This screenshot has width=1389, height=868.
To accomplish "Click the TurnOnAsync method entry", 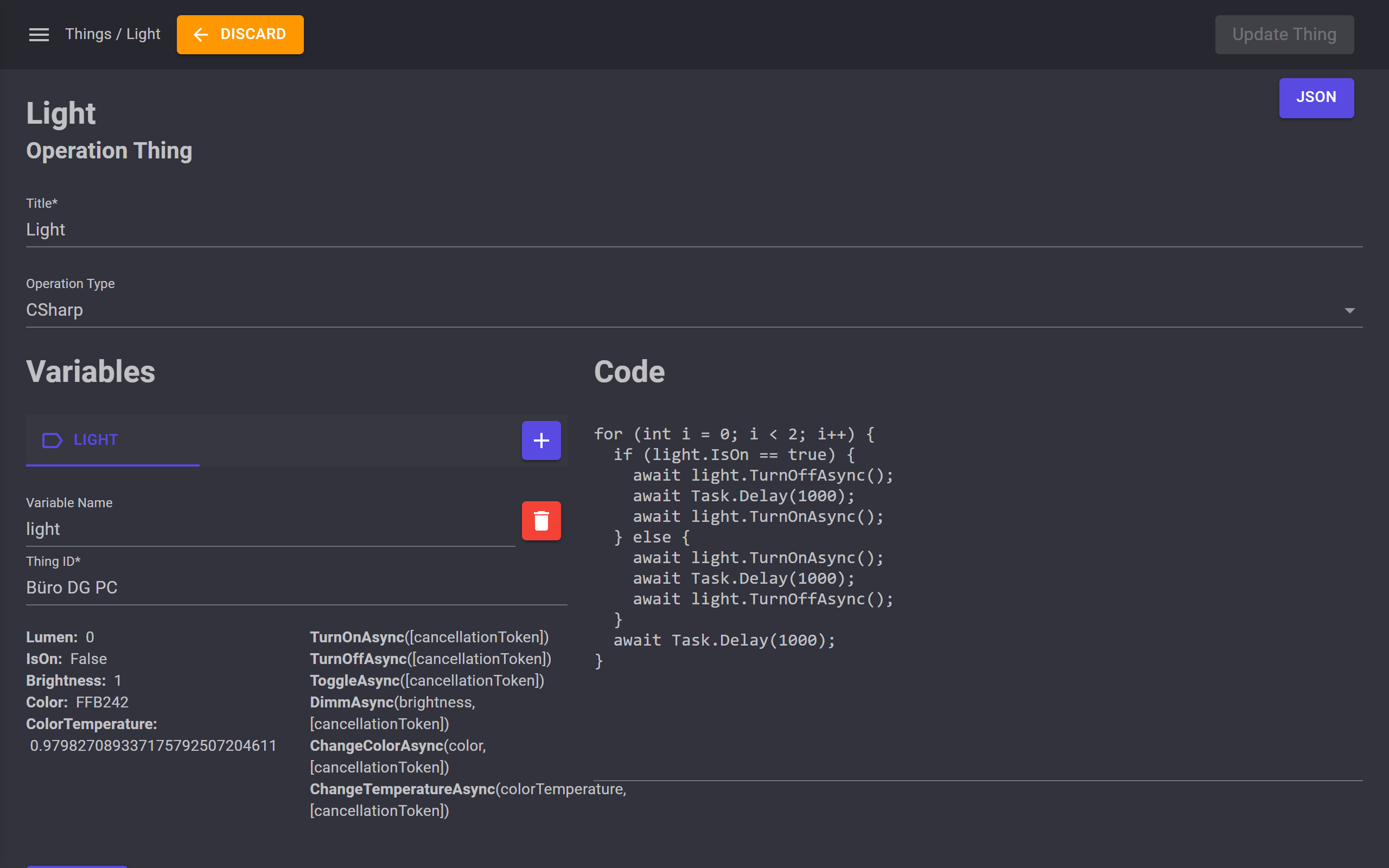I will [429, 637].
